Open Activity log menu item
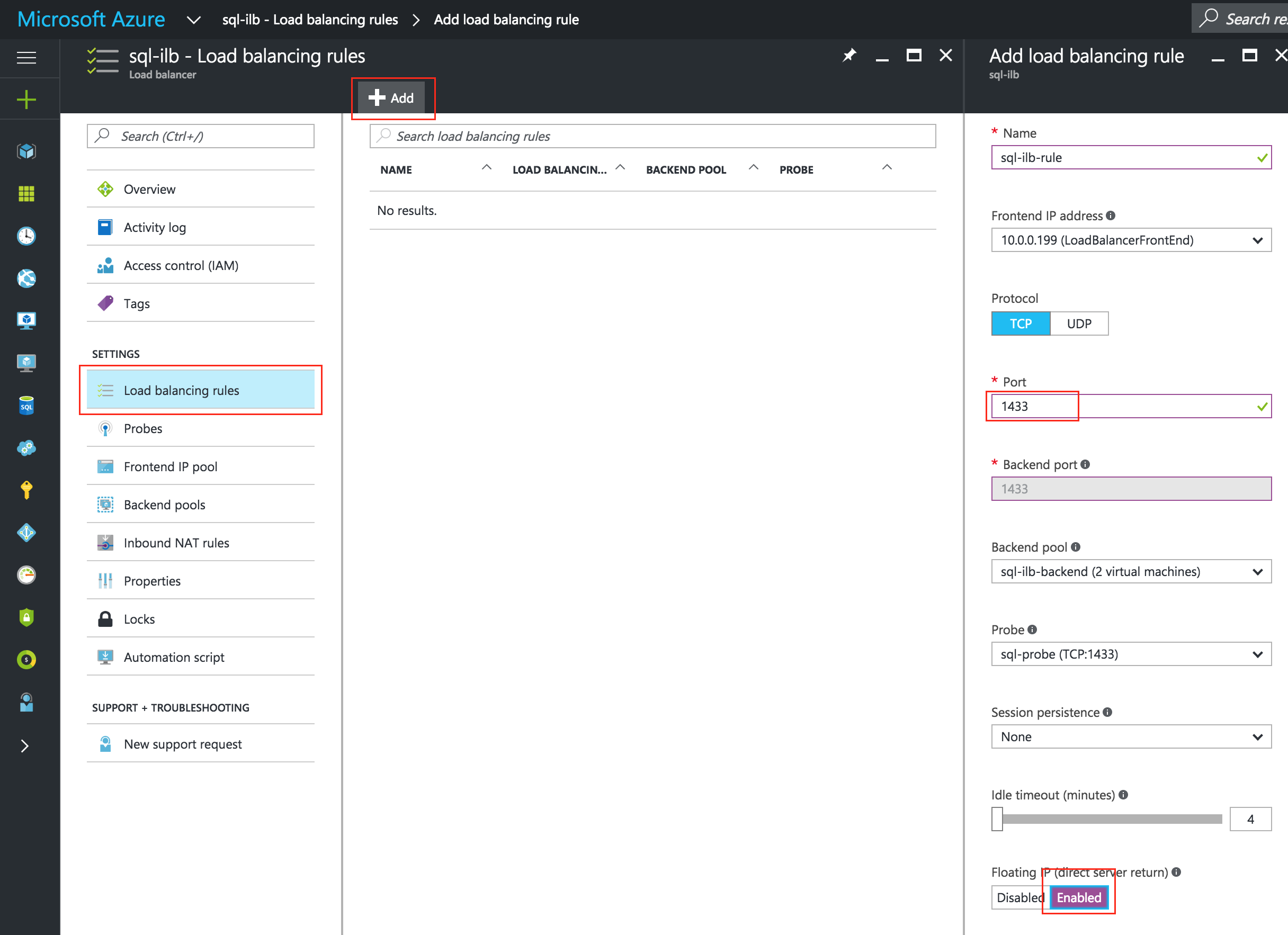1288x935 pixels. click(201, 227)
